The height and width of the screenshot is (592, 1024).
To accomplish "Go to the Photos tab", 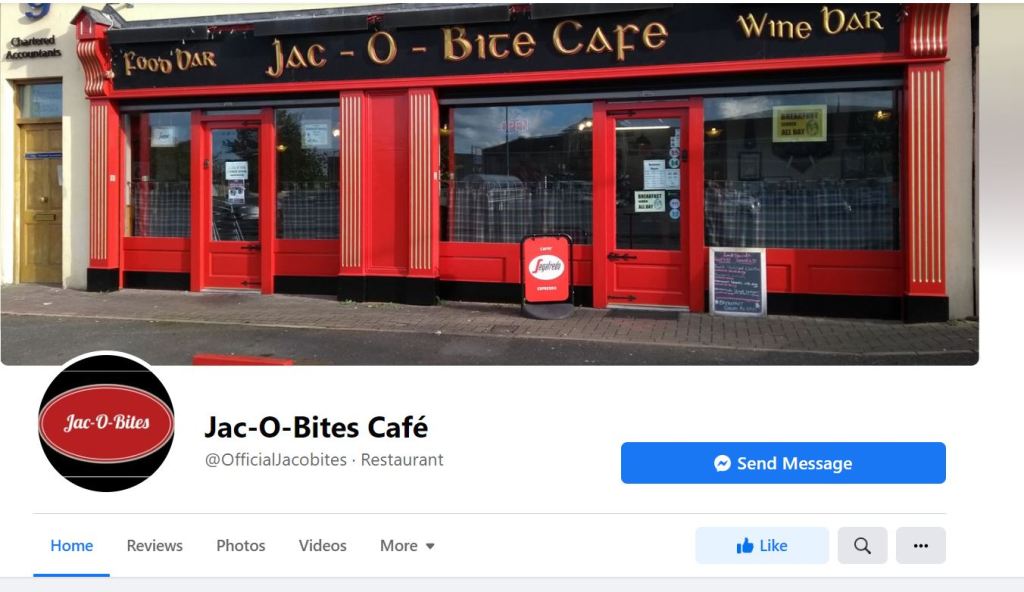I will 240,546.
